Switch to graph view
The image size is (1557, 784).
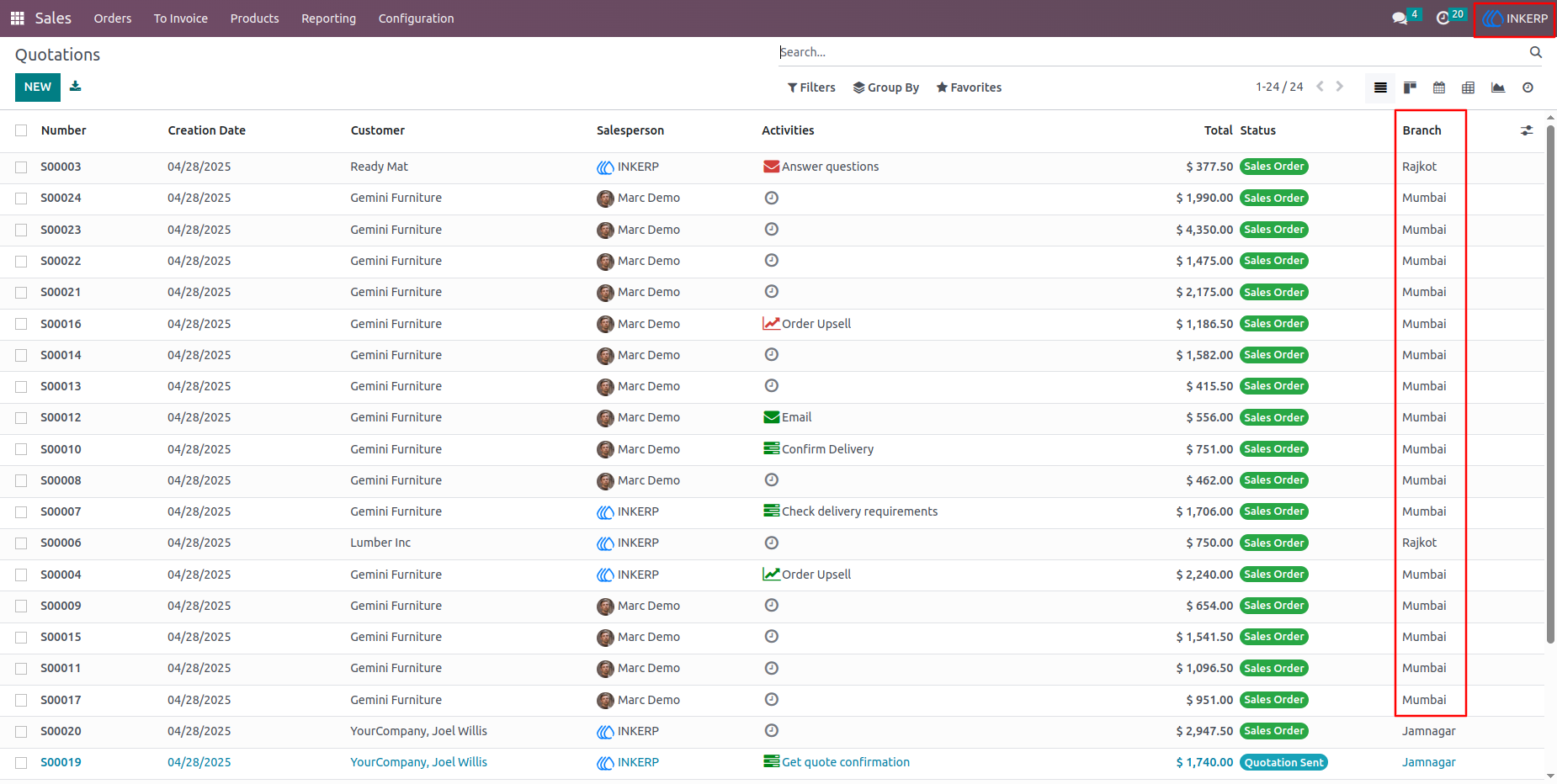(1498, 87)
